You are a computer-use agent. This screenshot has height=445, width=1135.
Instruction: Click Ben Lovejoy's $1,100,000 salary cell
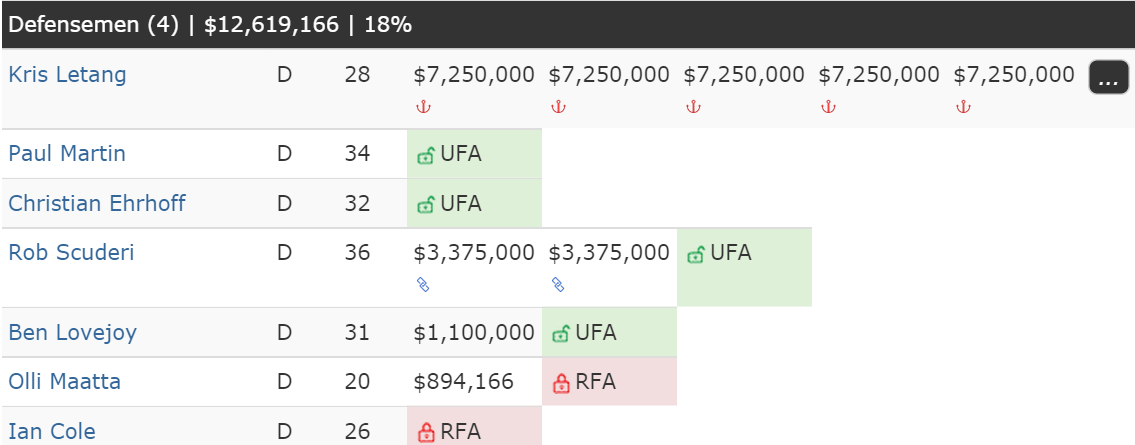coord(474,332)
